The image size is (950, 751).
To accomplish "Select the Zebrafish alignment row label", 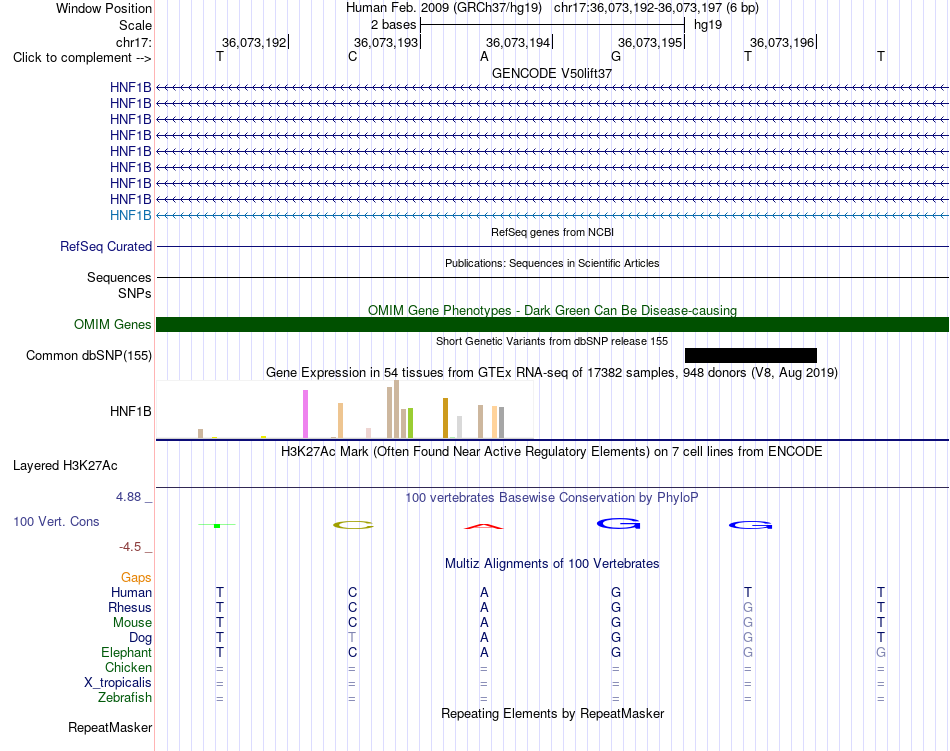I will click(x=125, y=697).
